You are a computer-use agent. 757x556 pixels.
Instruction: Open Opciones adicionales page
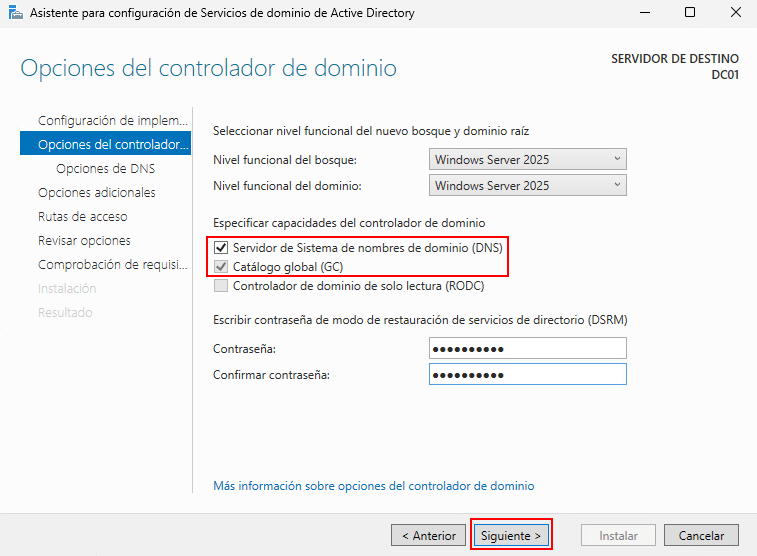coord(97,193)
